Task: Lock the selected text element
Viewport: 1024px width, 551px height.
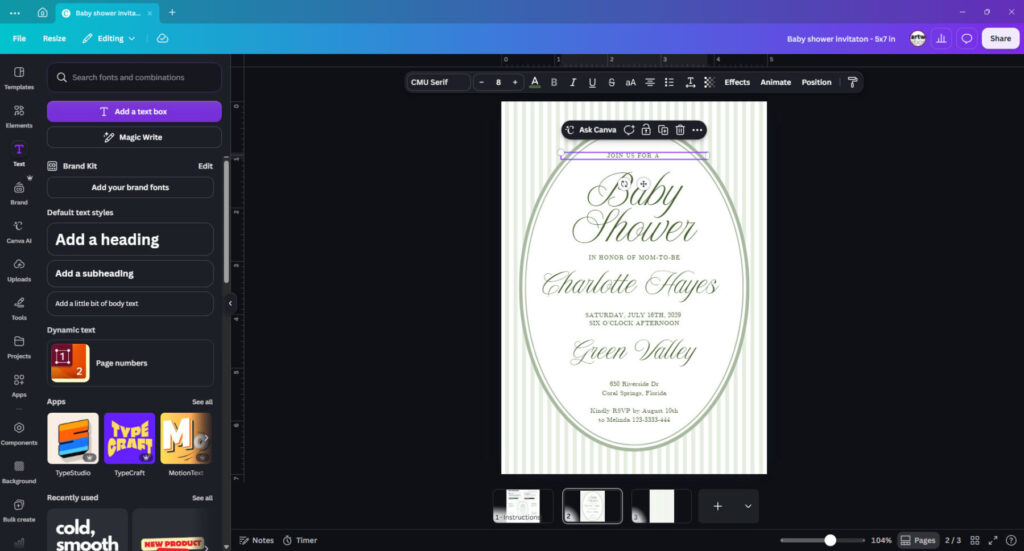Action: point(646,130)
